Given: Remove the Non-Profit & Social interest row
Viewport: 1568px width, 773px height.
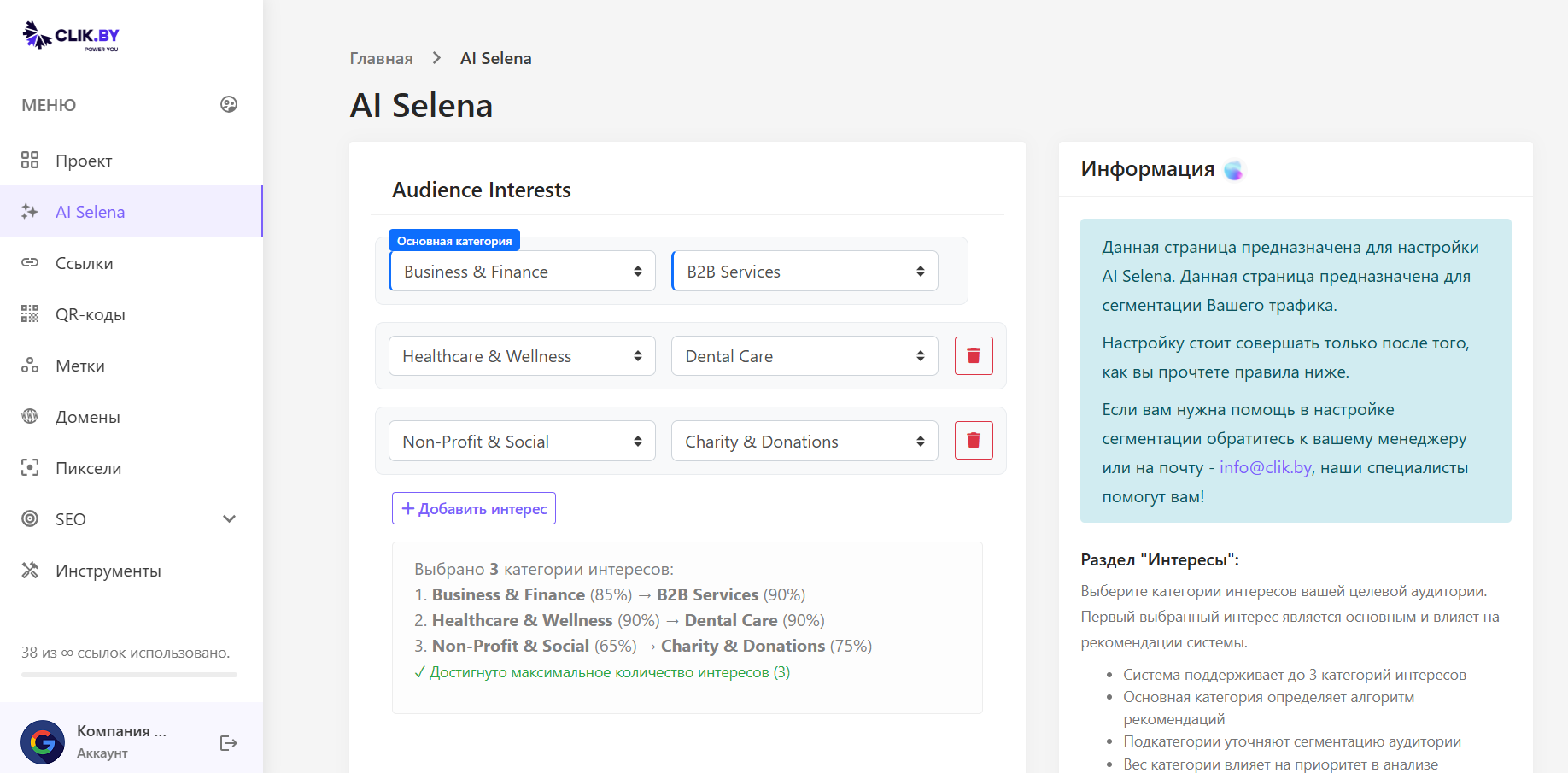Looking at the screenshot, I should pos(973,441).
